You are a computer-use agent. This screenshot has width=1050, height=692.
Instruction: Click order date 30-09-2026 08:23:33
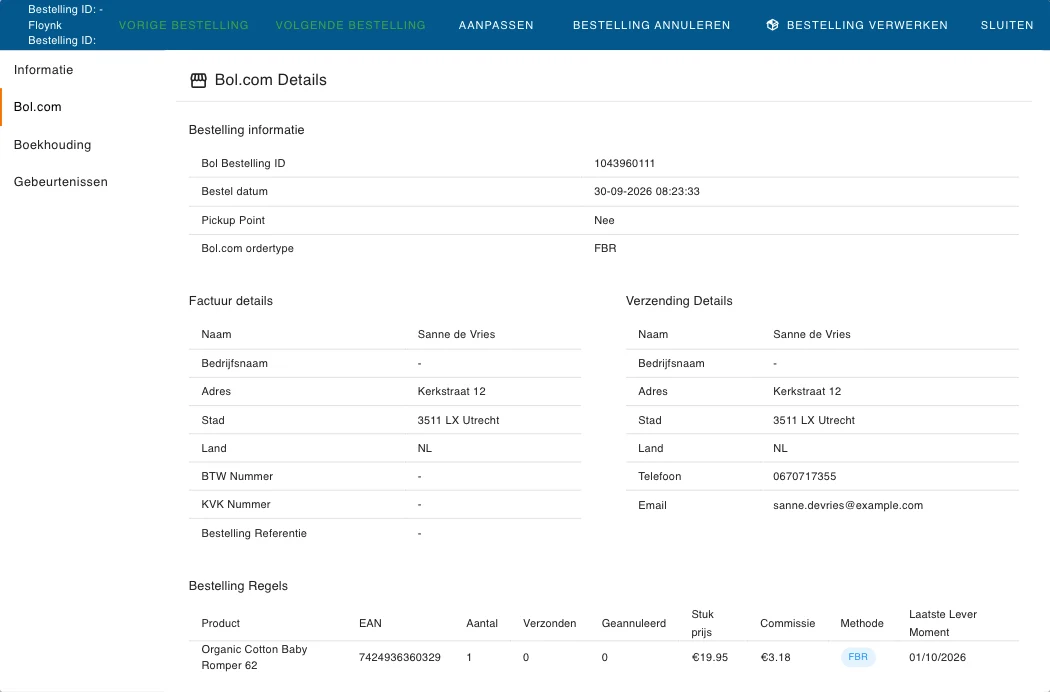[x=646, y=192]
